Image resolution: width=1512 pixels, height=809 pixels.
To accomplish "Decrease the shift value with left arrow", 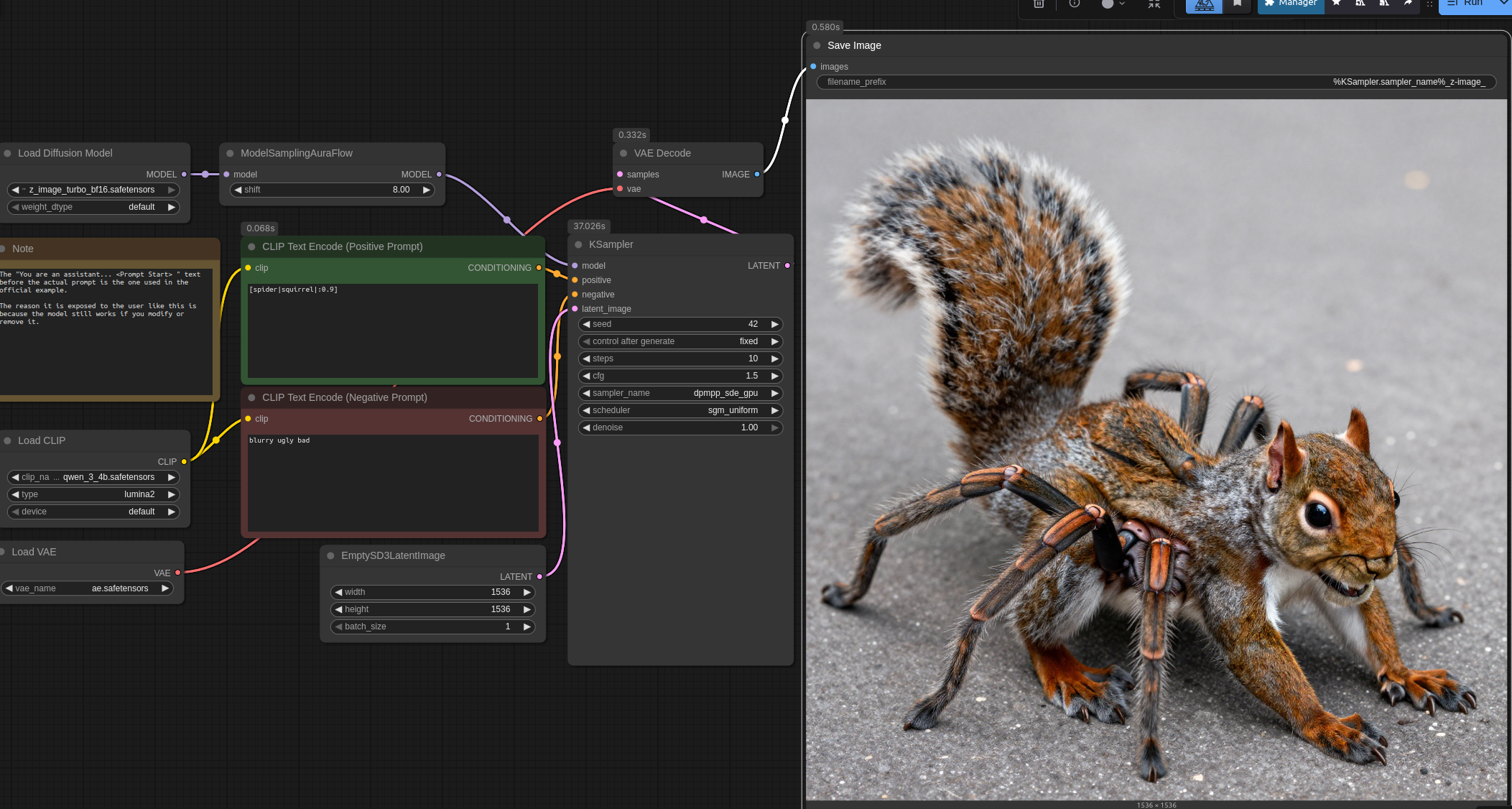I will (x=238, y=190).
